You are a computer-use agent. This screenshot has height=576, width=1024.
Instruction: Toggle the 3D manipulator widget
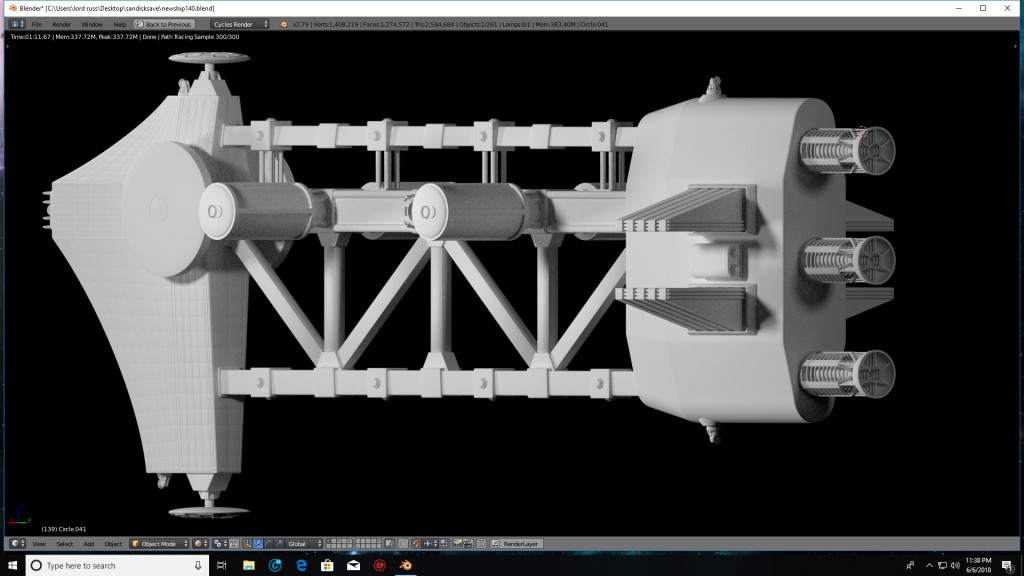(246, 543)
